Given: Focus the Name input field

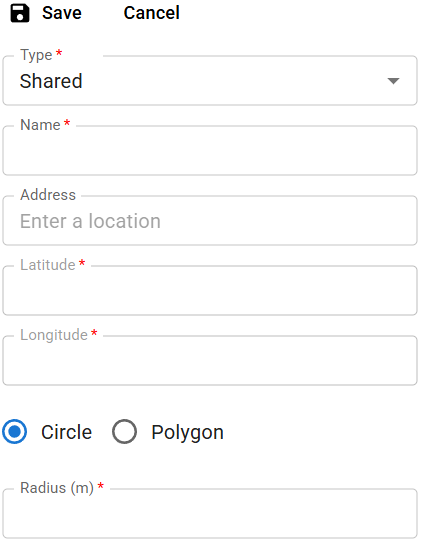Looking at the screenshot, I should coord(210,150).
